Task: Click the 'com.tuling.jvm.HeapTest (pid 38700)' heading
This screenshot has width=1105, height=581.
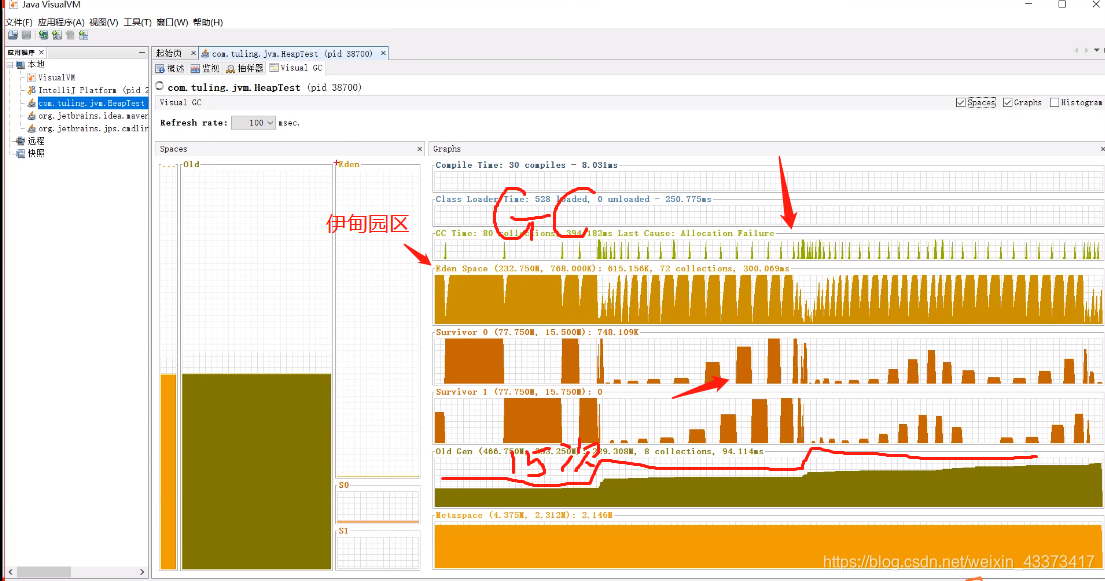Action: [264, 87]
